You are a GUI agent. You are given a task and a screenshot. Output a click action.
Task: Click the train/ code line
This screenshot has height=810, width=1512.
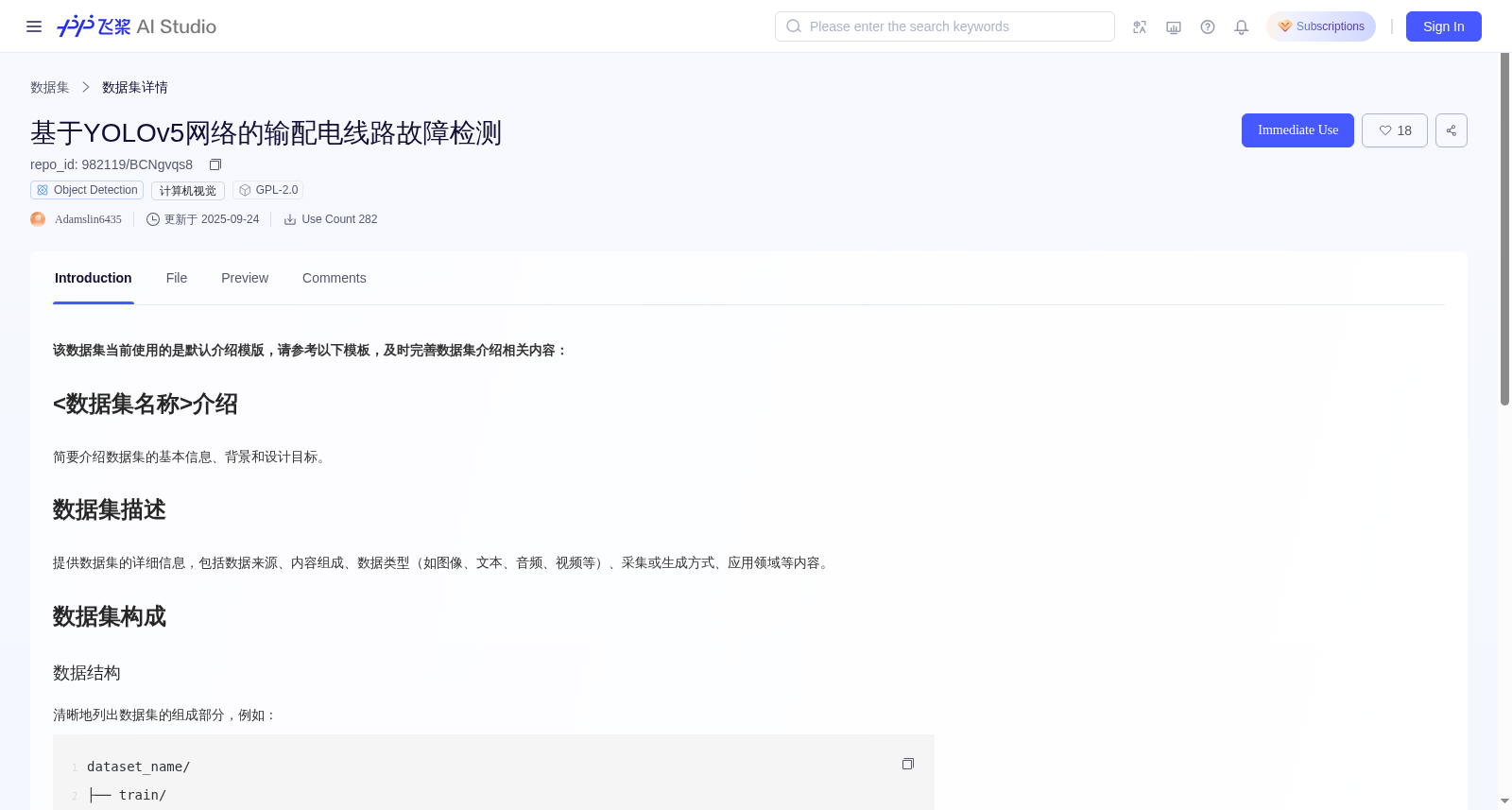point(129,795)
